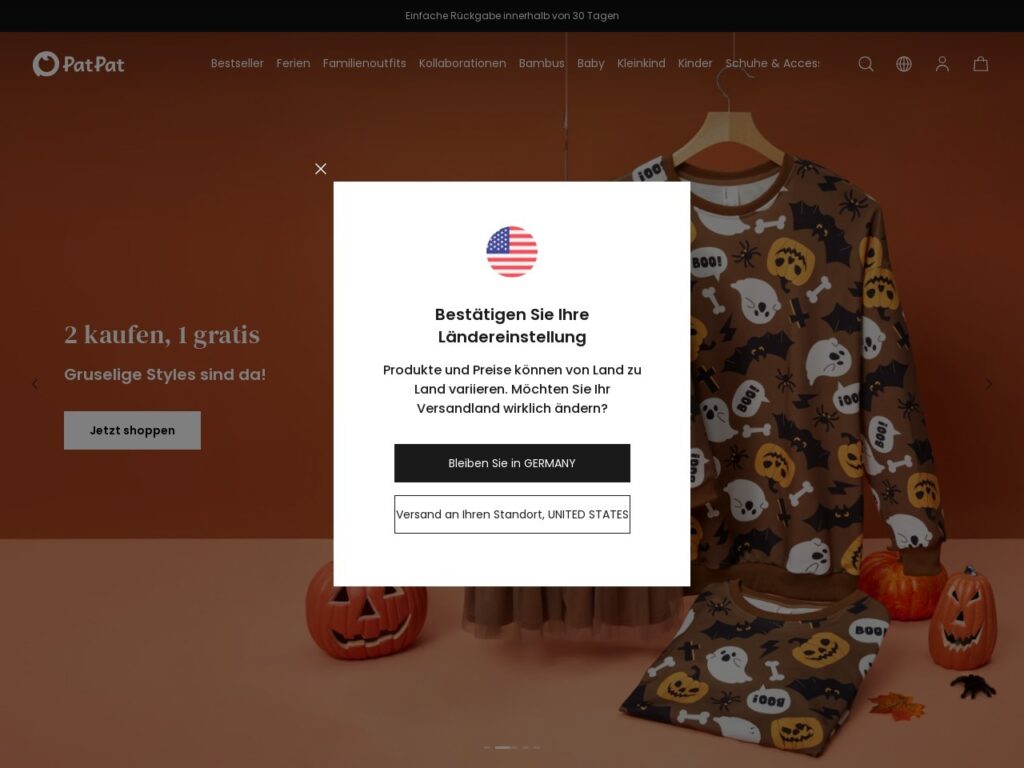Screen dimensions: 1024x768
Task: Open the shopping bag icon
Action: coord(980,63)
